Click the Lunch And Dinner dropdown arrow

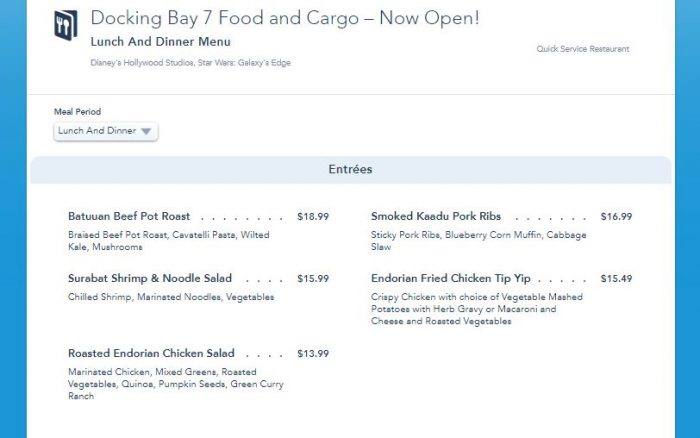tap(146, 131)
